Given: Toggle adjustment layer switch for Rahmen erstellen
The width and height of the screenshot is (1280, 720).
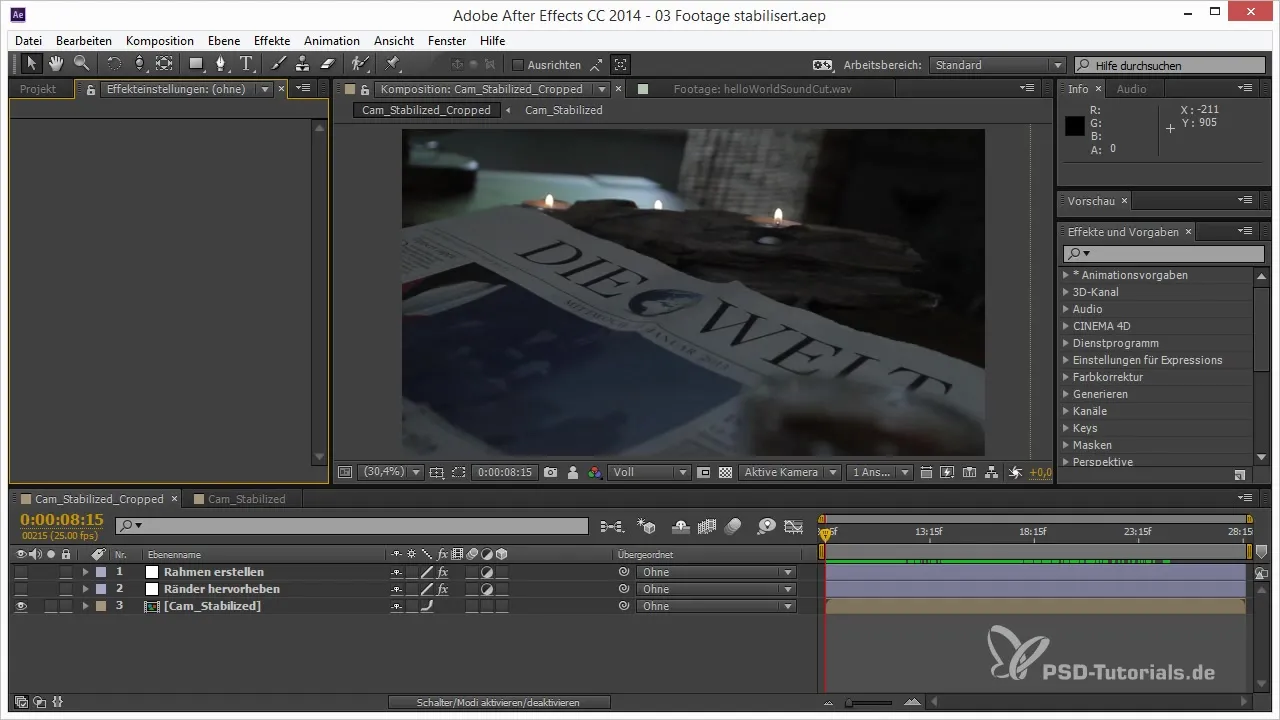Looking at the screenshot, I should [x=487, y=572].
